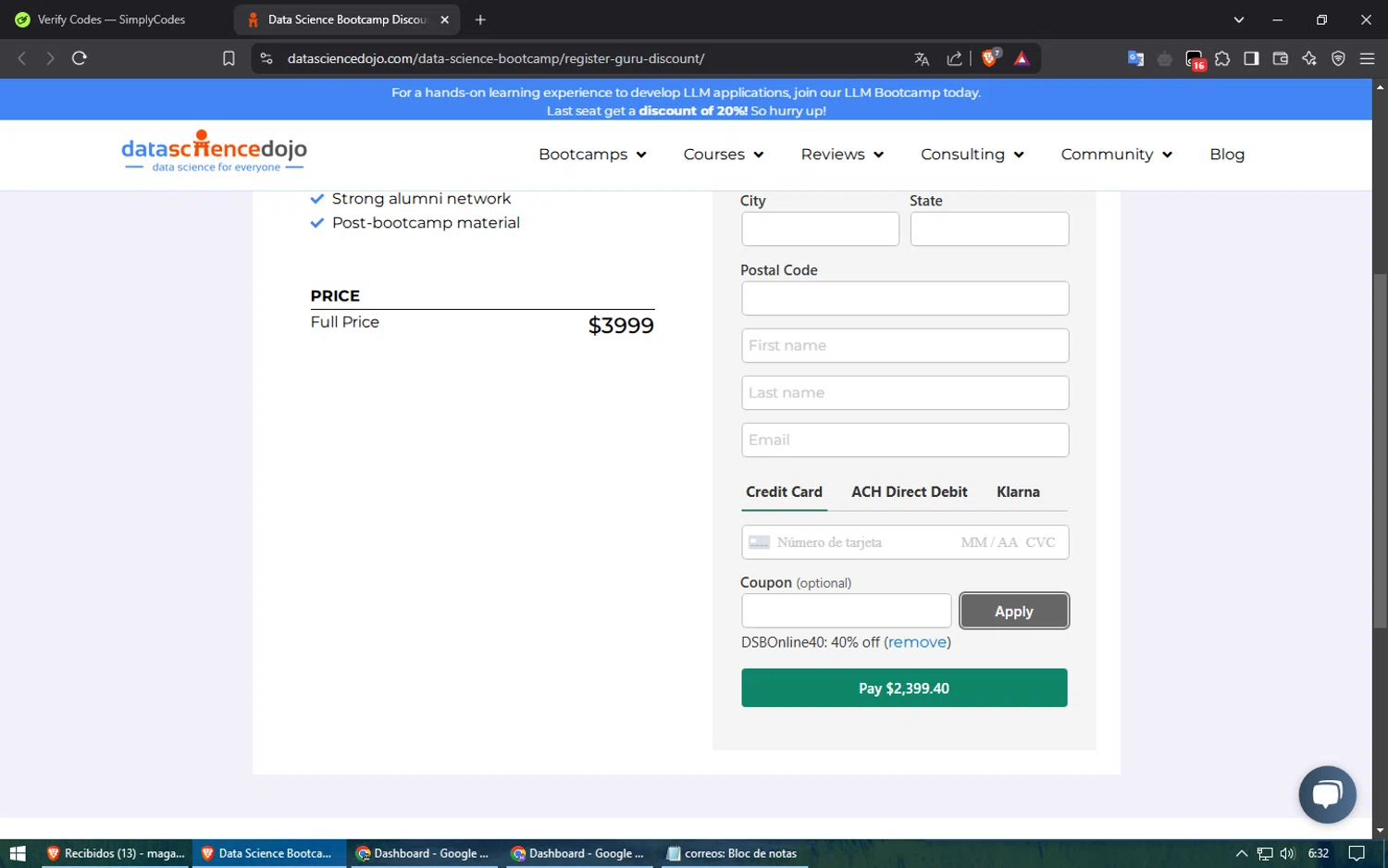Click the browser address bar URL

tap(496, 58)
